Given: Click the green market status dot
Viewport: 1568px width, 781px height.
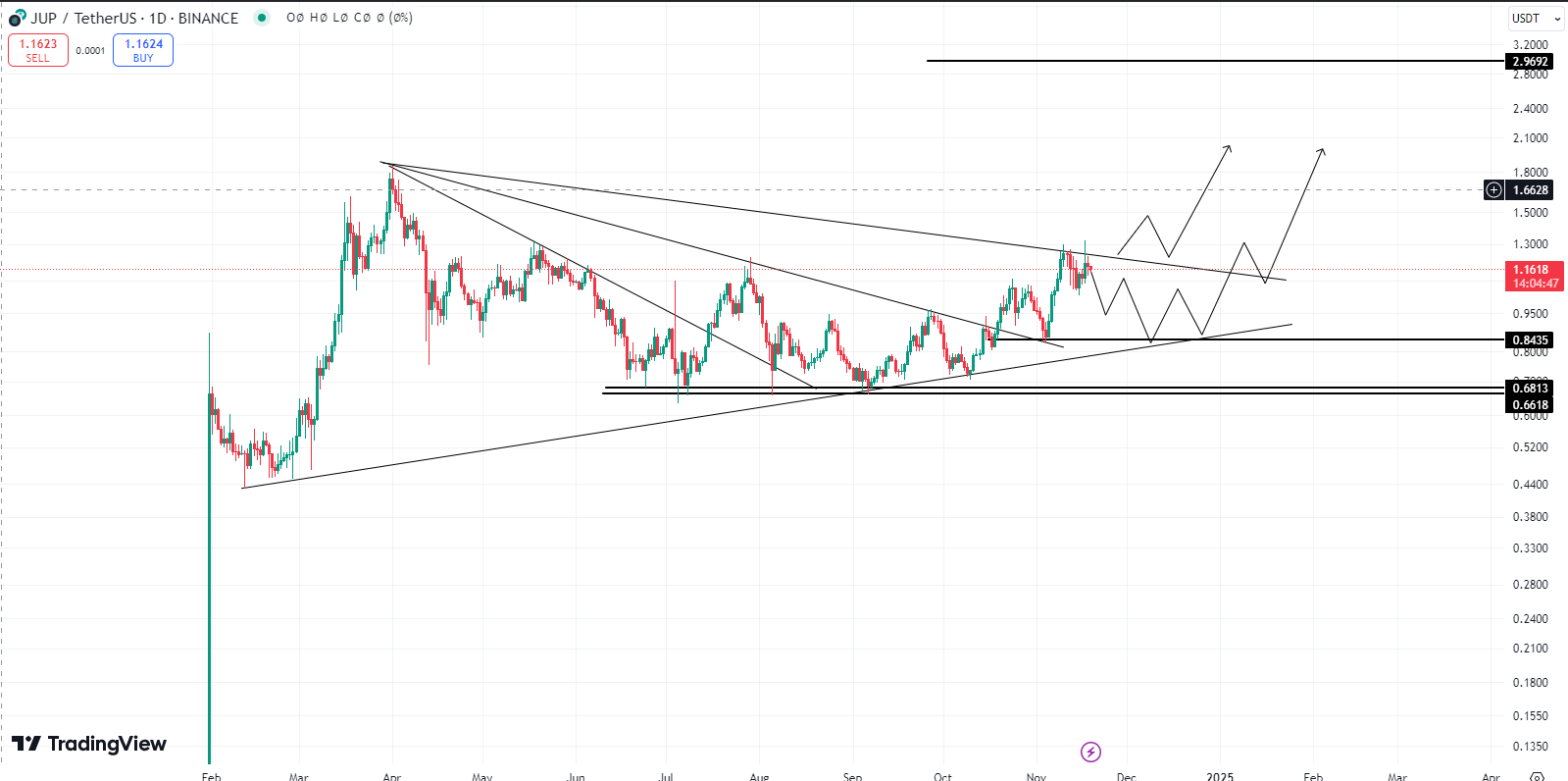Looking at the screenshot, I should click(261, 18).
